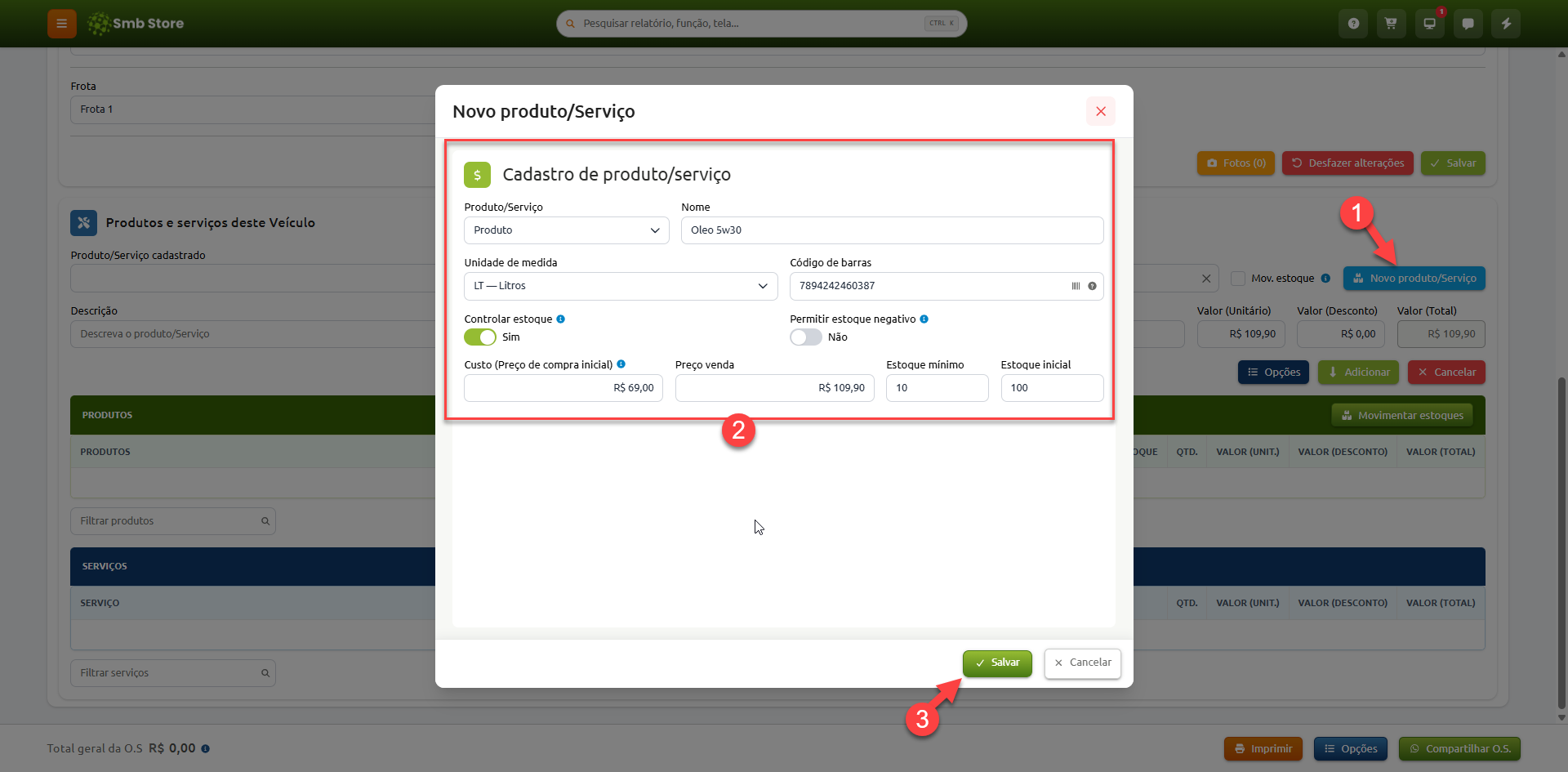Image resolution: width=1568 pixels, height=772 pixels.
Task: Click the Estoque mínimo field
Action: click(x=937, y=388)
